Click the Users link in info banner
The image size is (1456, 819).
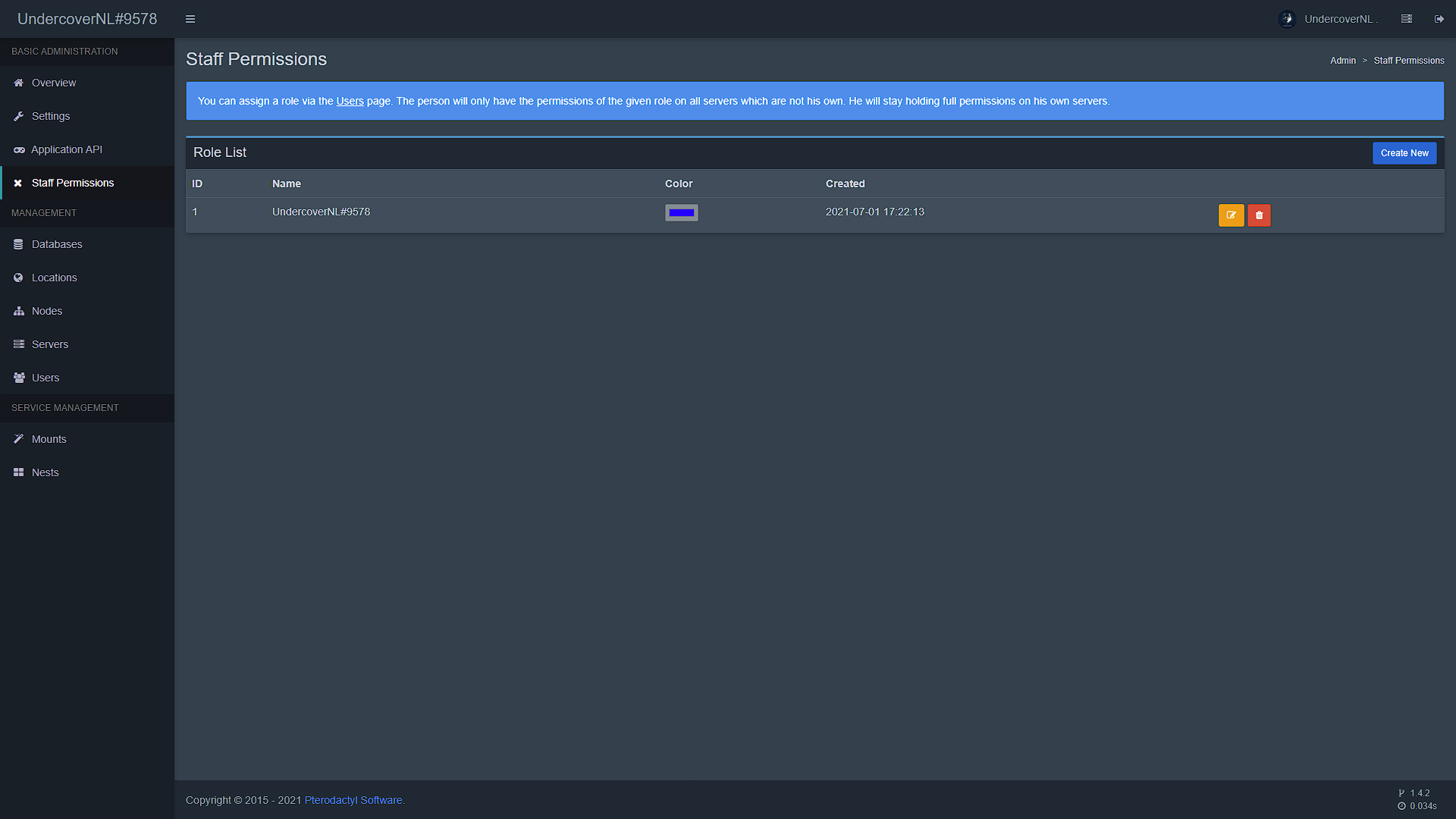pos(350,101)
